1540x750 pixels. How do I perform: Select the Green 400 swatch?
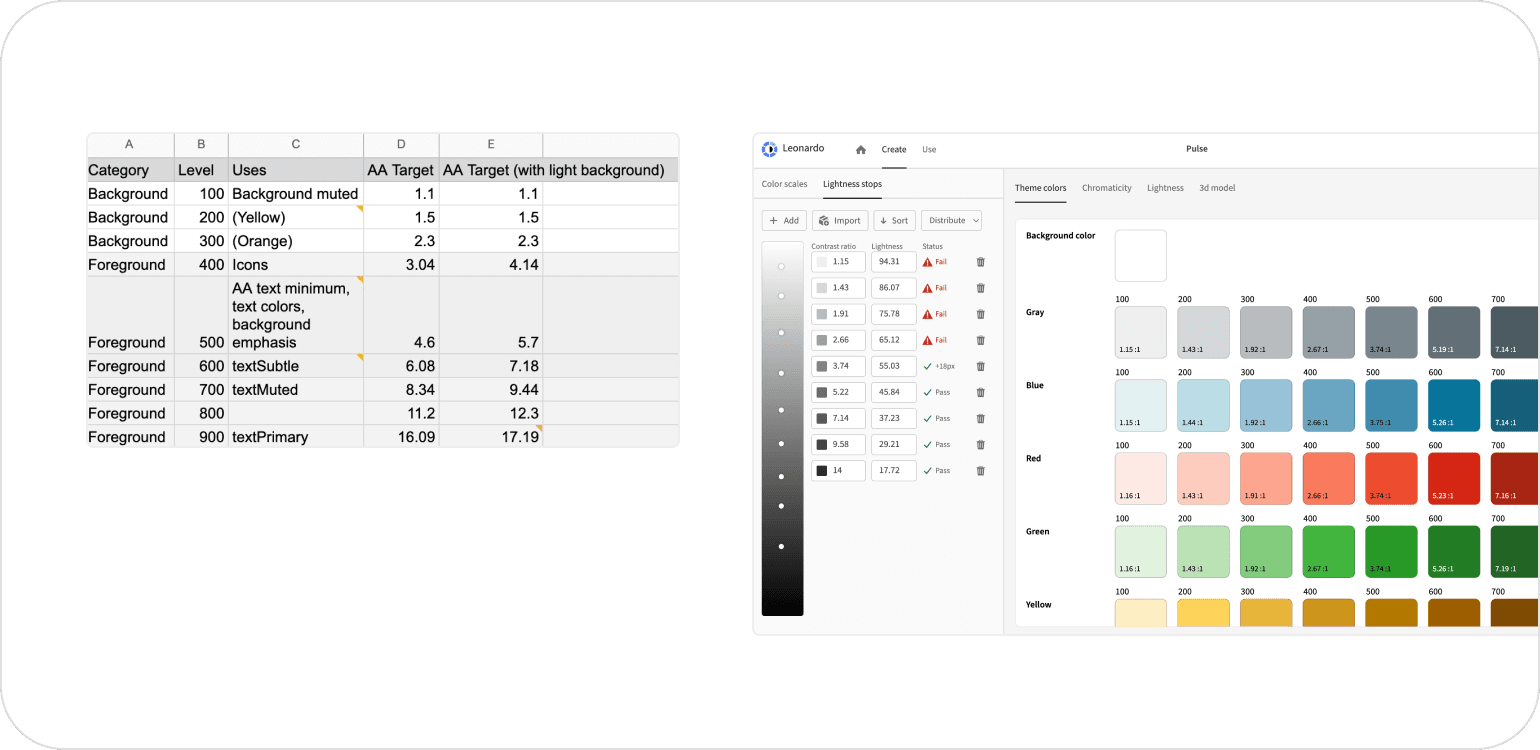pos(1329,551)
